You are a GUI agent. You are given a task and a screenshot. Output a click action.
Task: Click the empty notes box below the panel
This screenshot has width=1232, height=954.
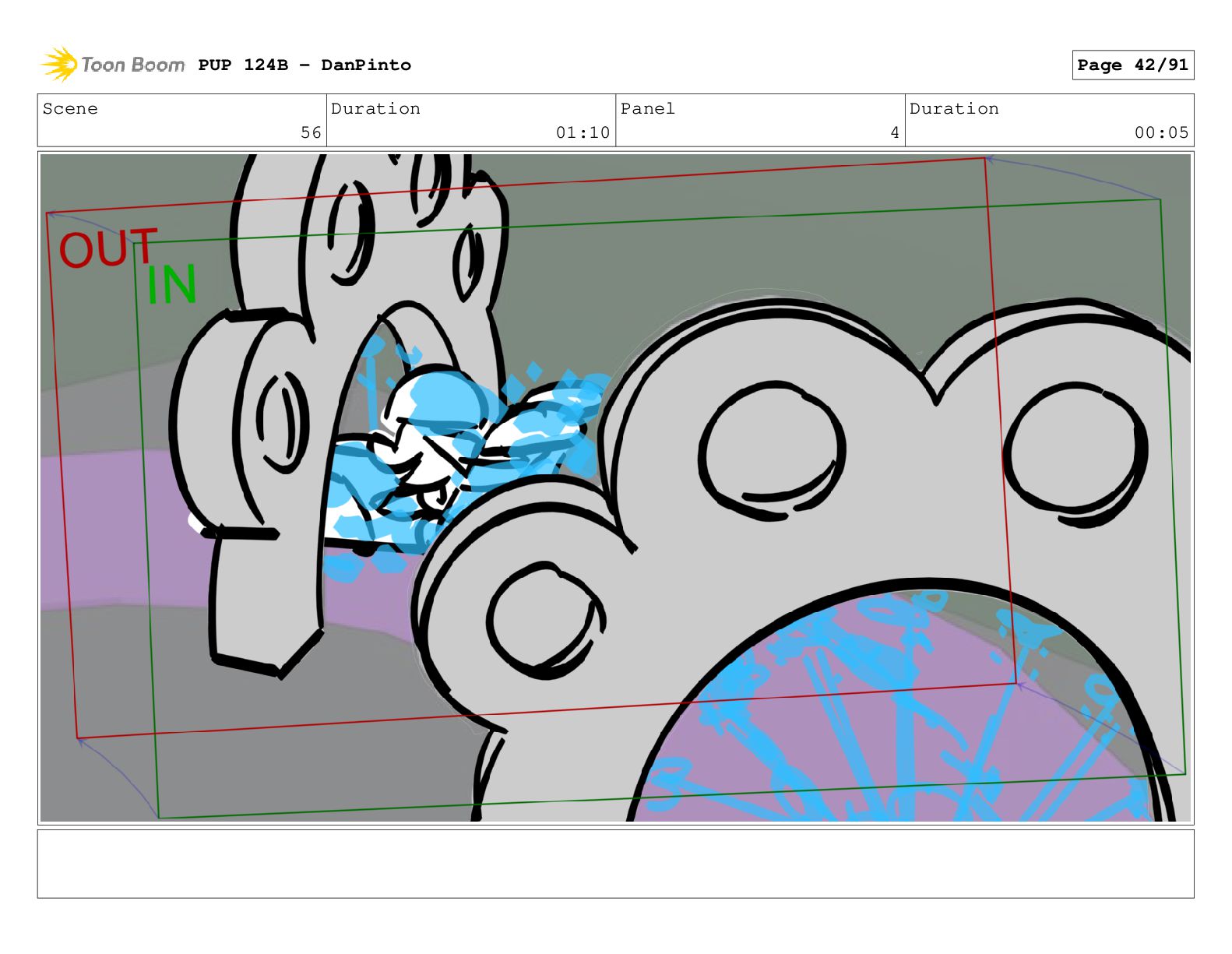(615, 864)
